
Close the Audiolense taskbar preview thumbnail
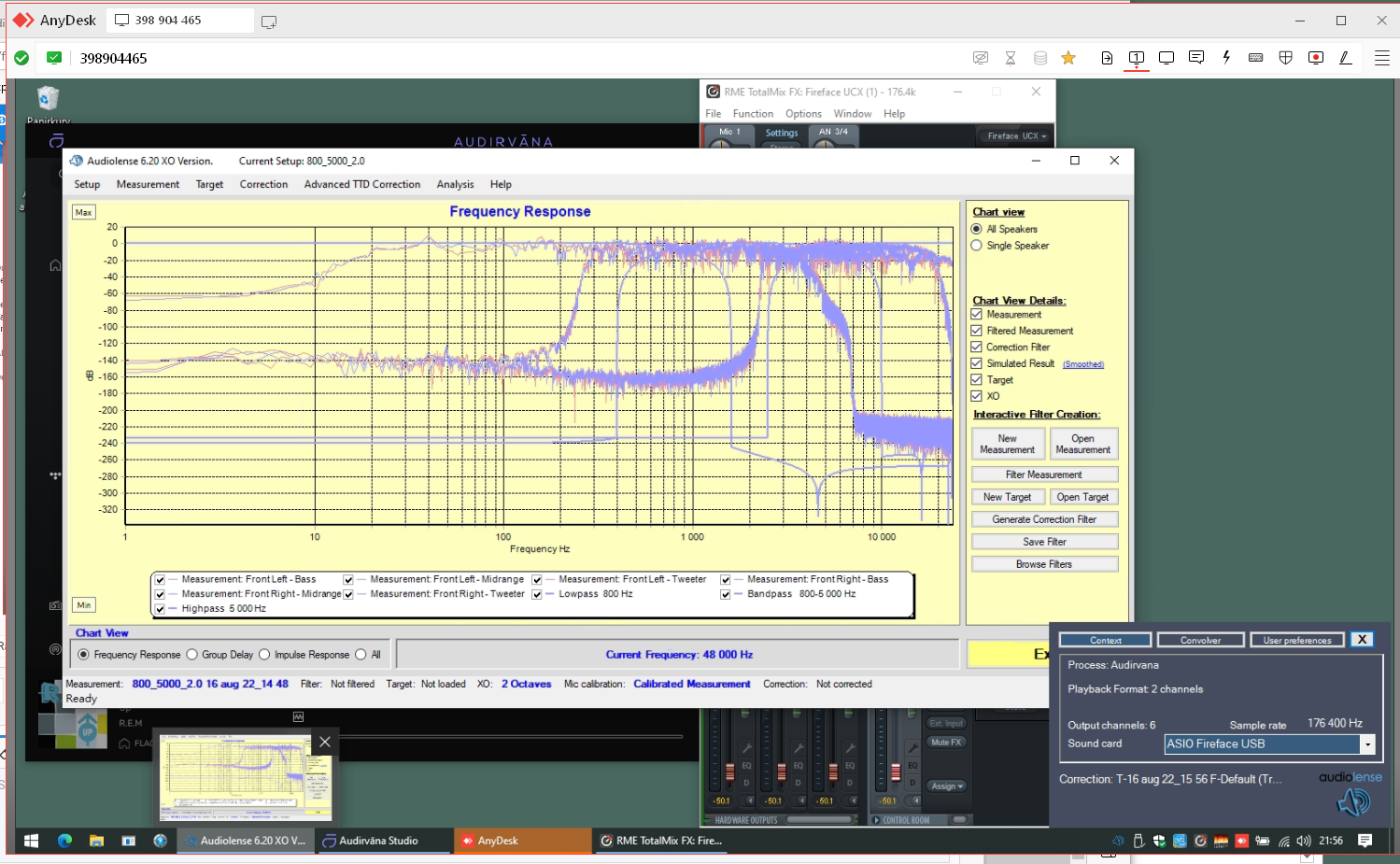coord(324,742)
